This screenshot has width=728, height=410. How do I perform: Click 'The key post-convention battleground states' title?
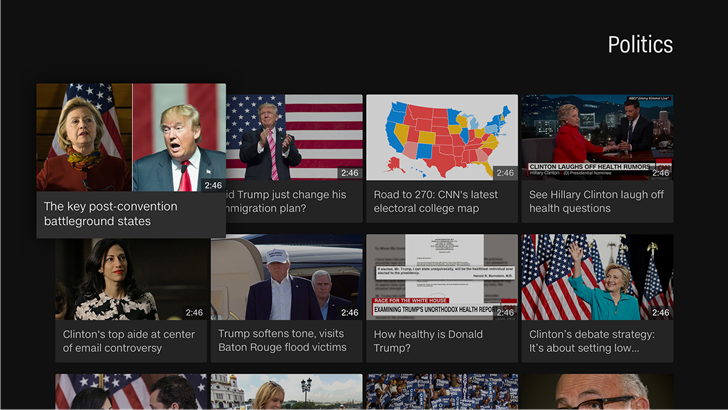coord(110,214)
